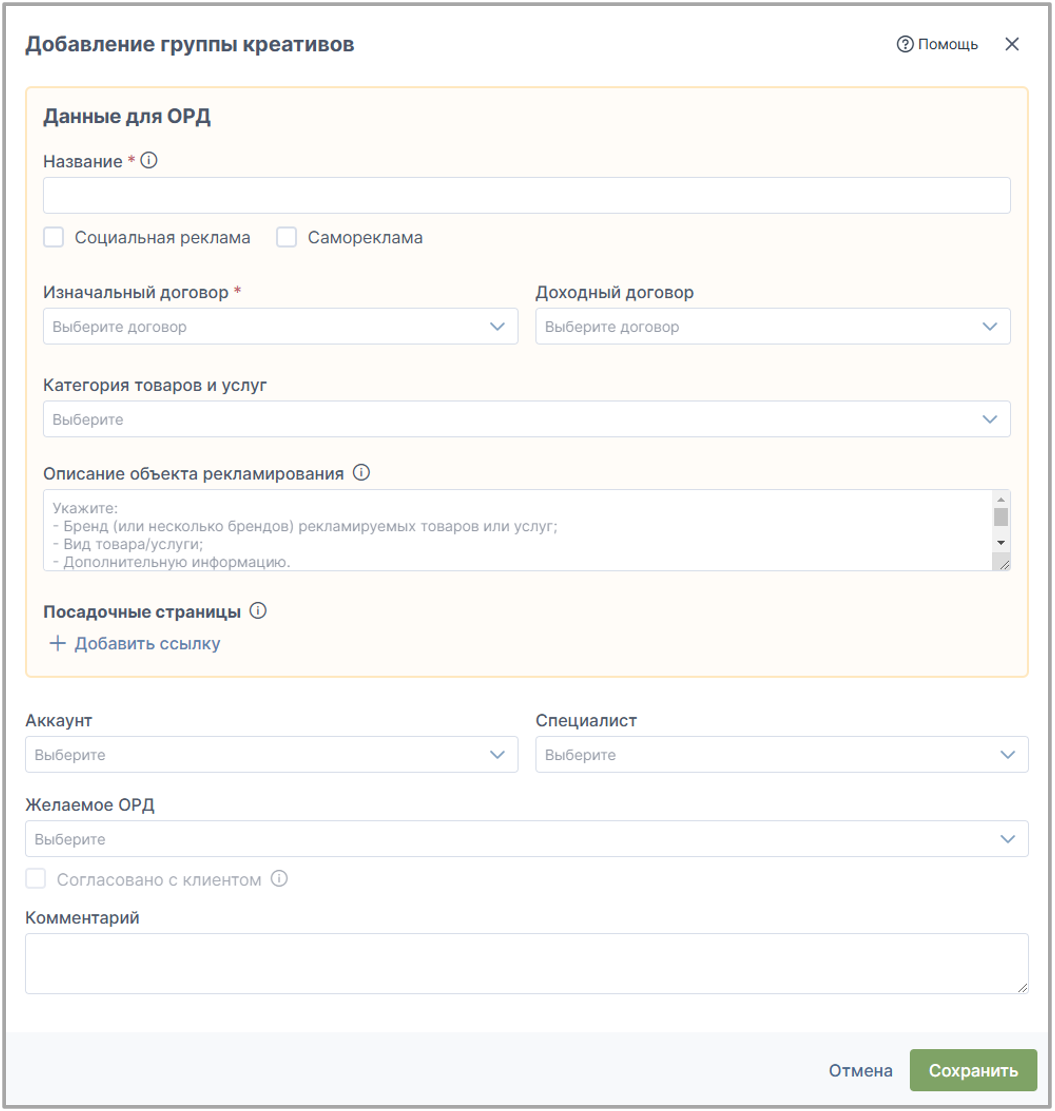This screenshot has width=1055, height=1111.
Task: Check the Согласовано с клиентом box
Action: (35, 879)
